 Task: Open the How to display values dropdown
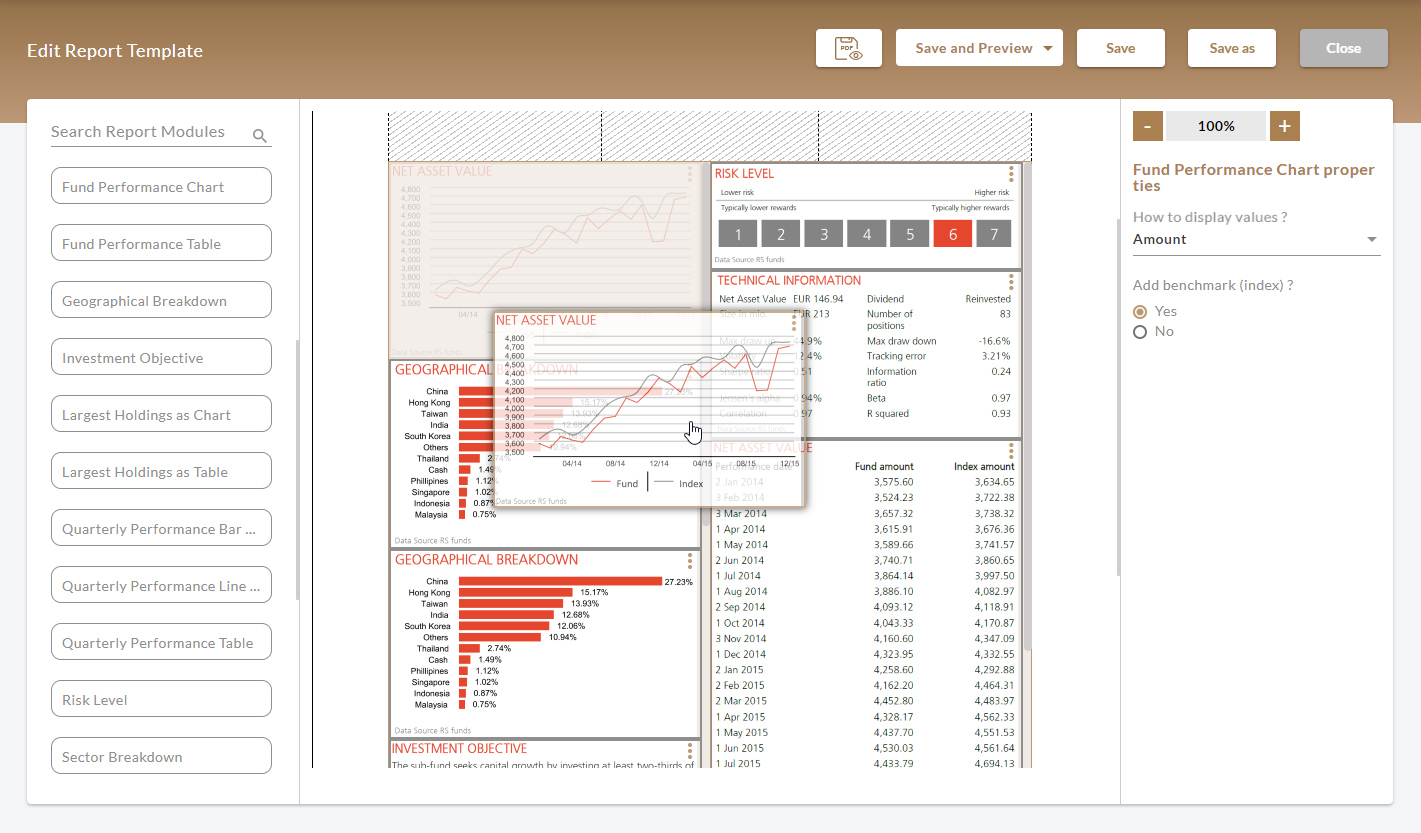tap(1256, 240)
